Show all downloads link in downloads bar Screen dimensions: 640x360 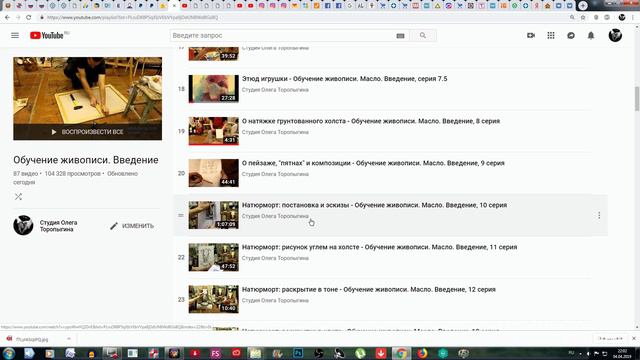tap(610, 338)
